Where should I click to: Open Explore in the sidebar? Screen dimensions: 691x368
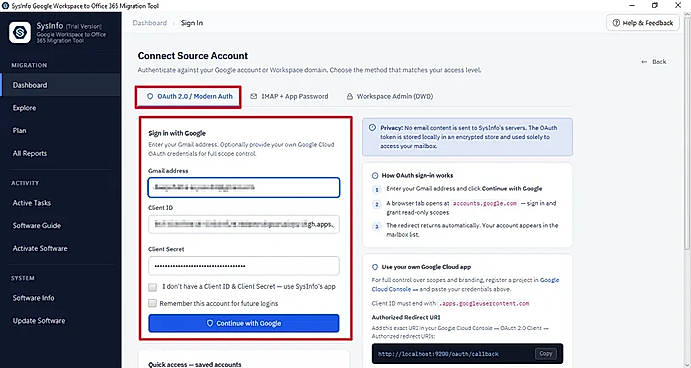click(x=60, y=108)
